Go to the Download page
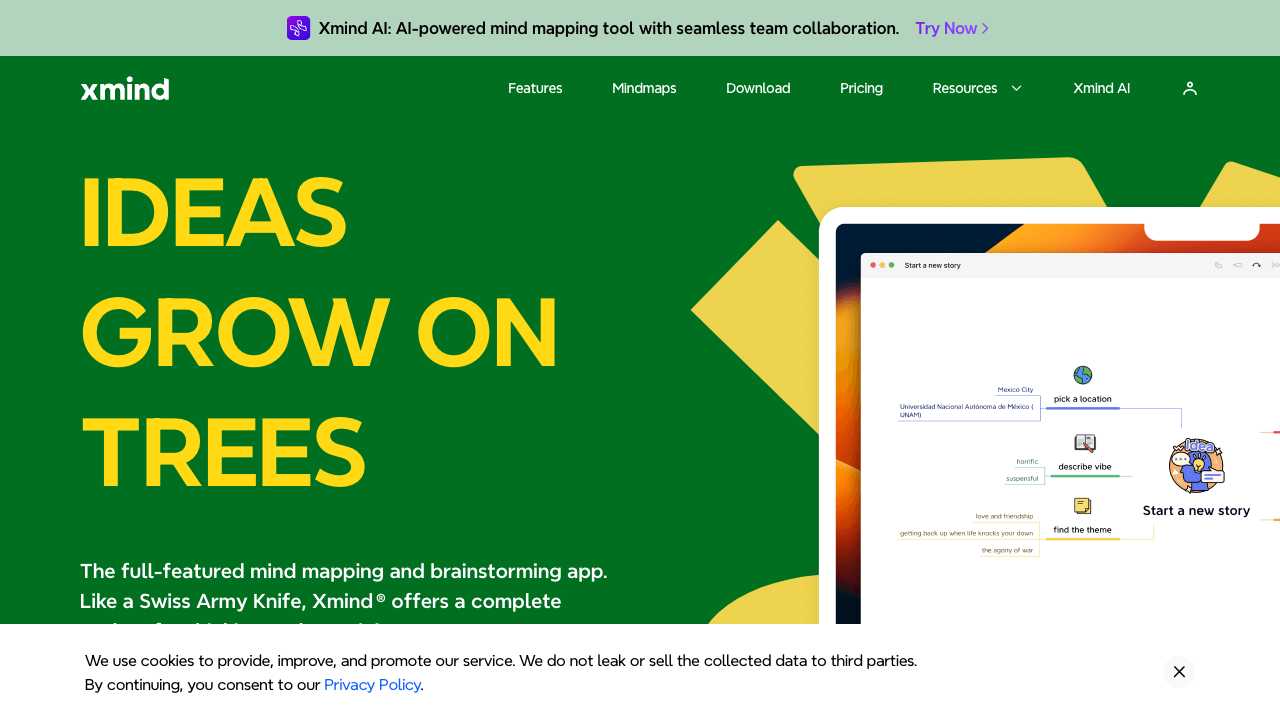The image size is (1280, 720). (x=758, y=88)
